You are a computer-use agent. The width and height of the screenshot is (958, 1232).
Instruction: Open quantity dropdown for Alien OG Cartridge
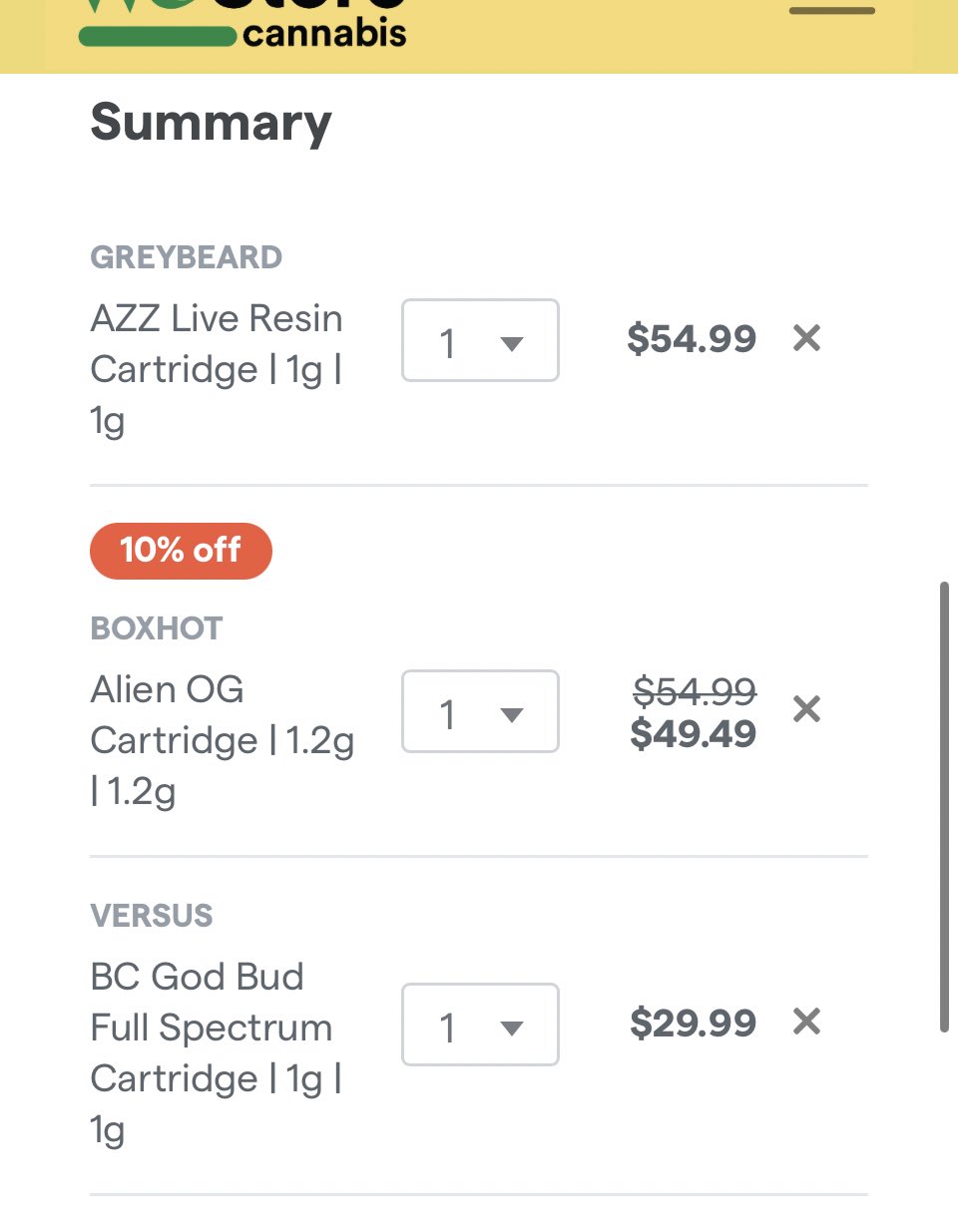480,711
